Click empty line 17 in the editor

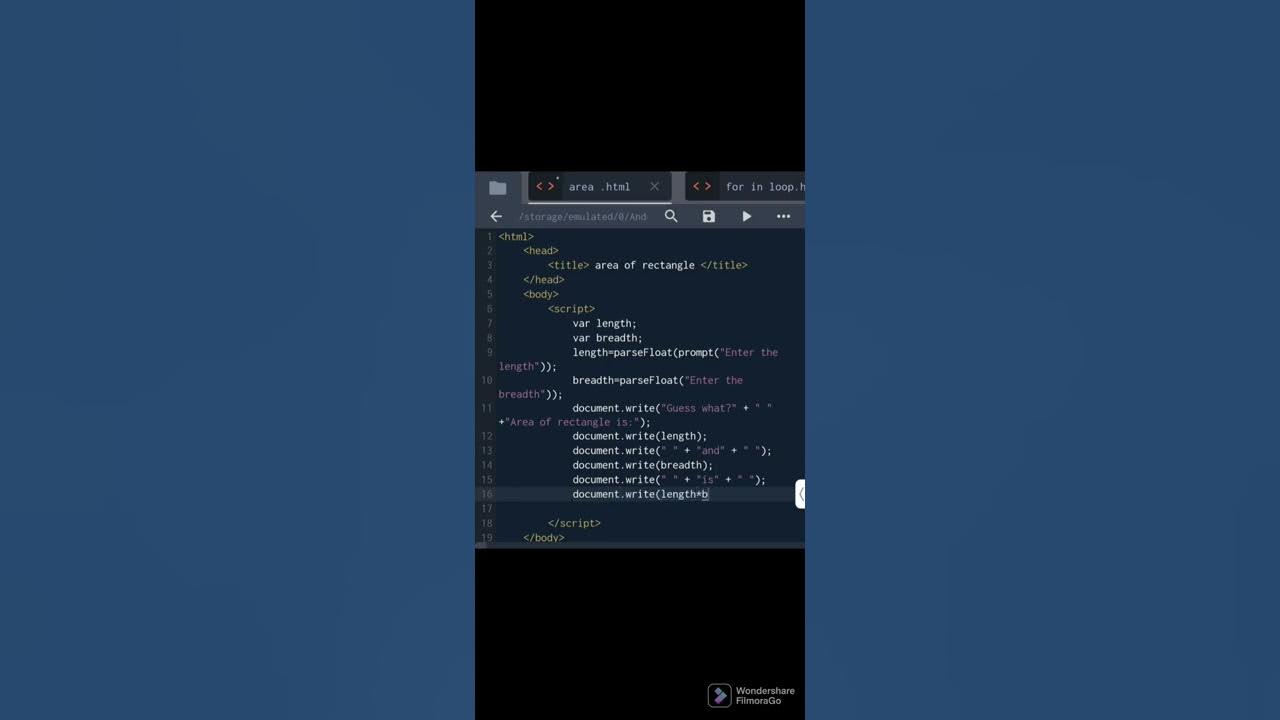[650, 509]
